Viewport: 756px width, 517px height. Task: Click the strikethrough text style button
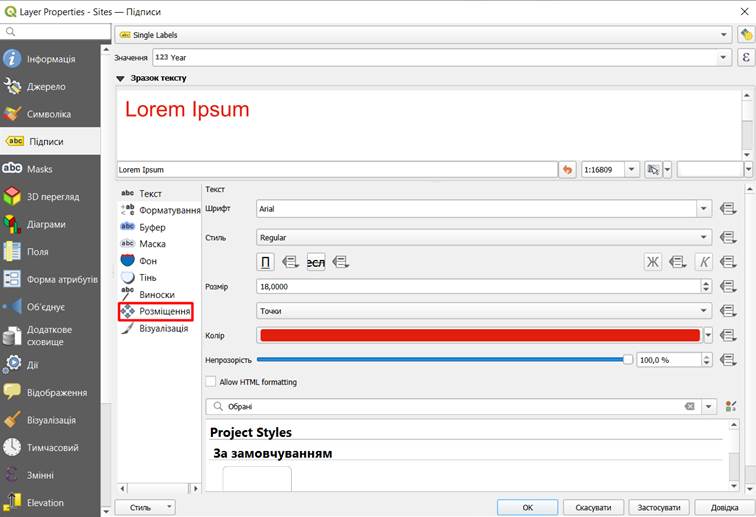(316, 262)
